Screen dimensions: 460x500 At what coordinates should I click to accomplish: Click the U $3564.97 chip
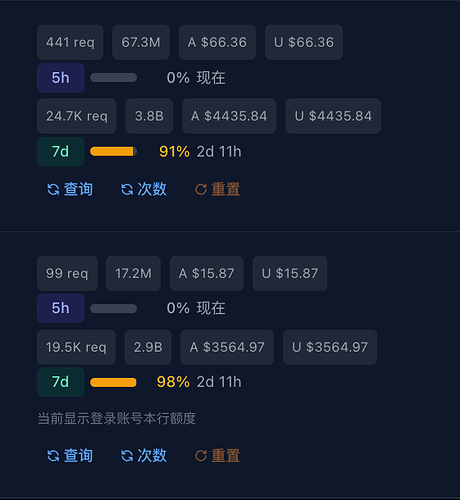[x=330, y=347]
